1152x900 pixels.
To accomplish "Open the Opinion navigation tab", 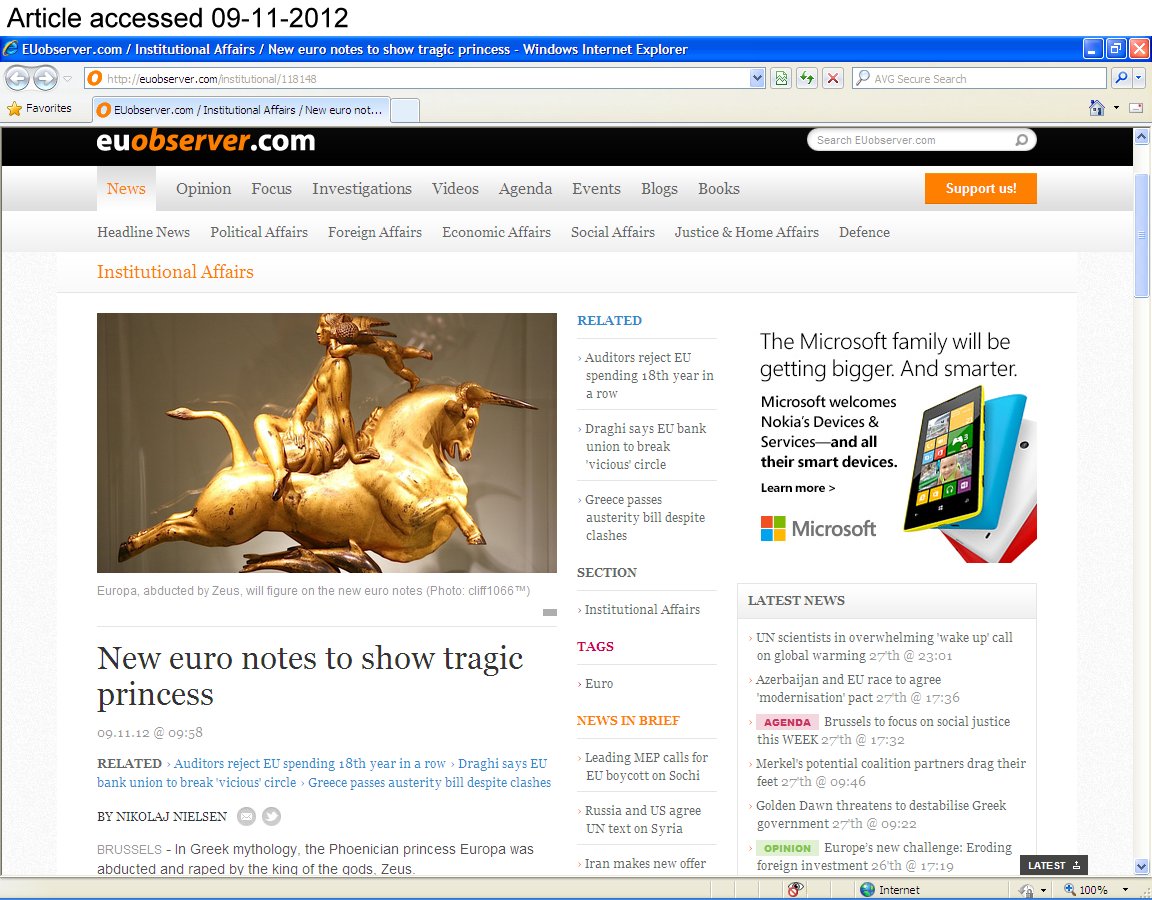I will tap(203, 189).
